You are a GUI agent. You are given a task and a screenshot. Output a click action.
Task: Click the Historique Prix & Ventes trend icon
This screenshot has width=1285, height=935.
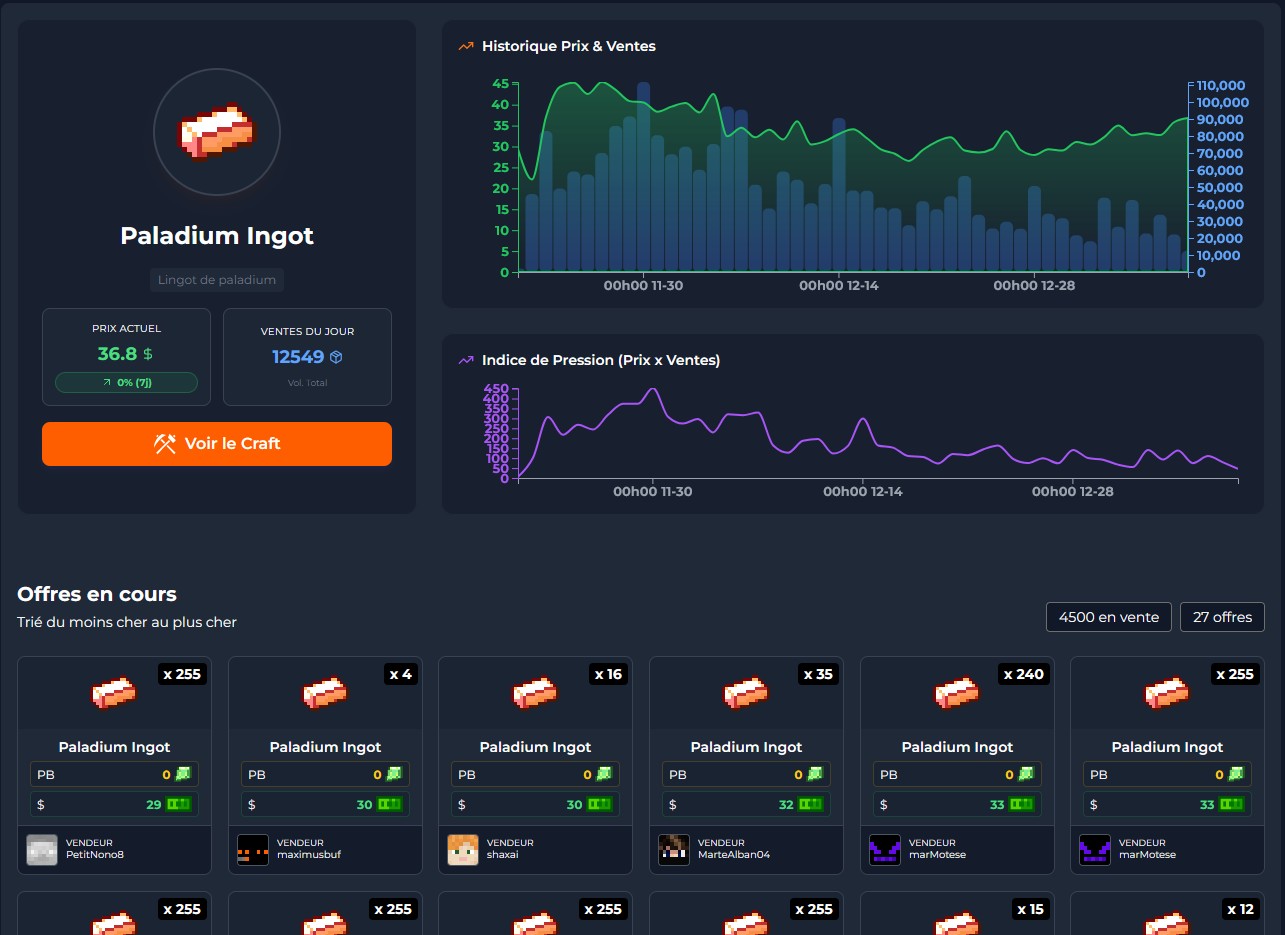[x=466, y=46]
